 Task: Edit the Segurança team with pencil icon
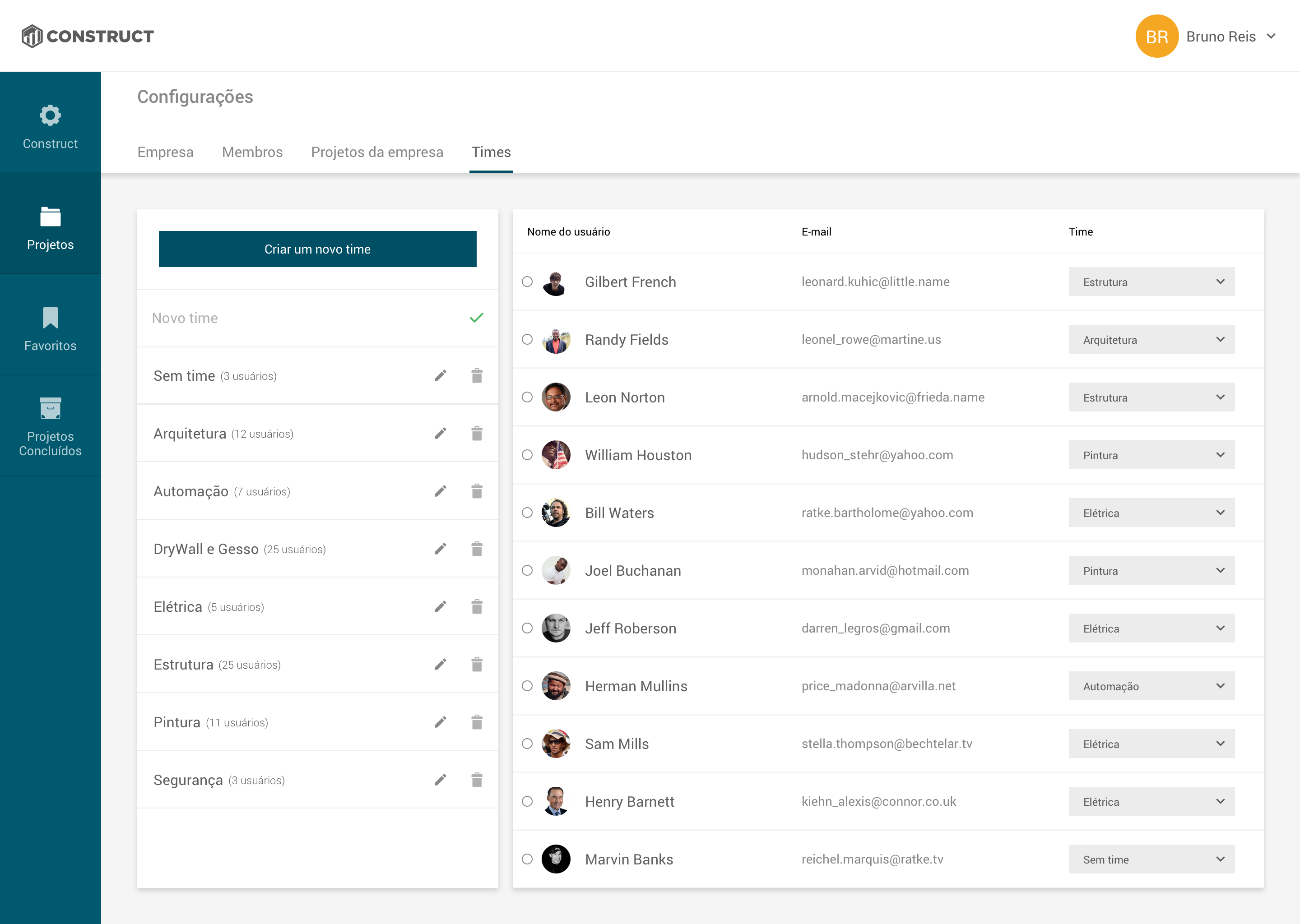pyautogui.click(x=440, y=780)
